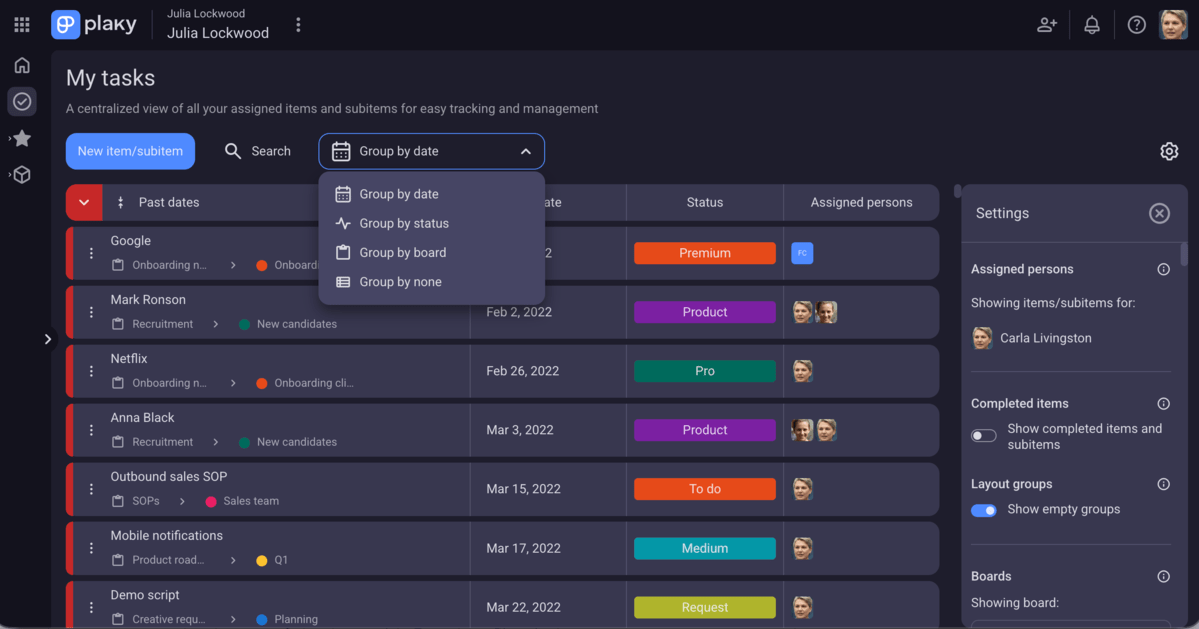Screen dimensions: 1199x629
Task: Click the apps grid icon top-left
Action: point(20,24)
